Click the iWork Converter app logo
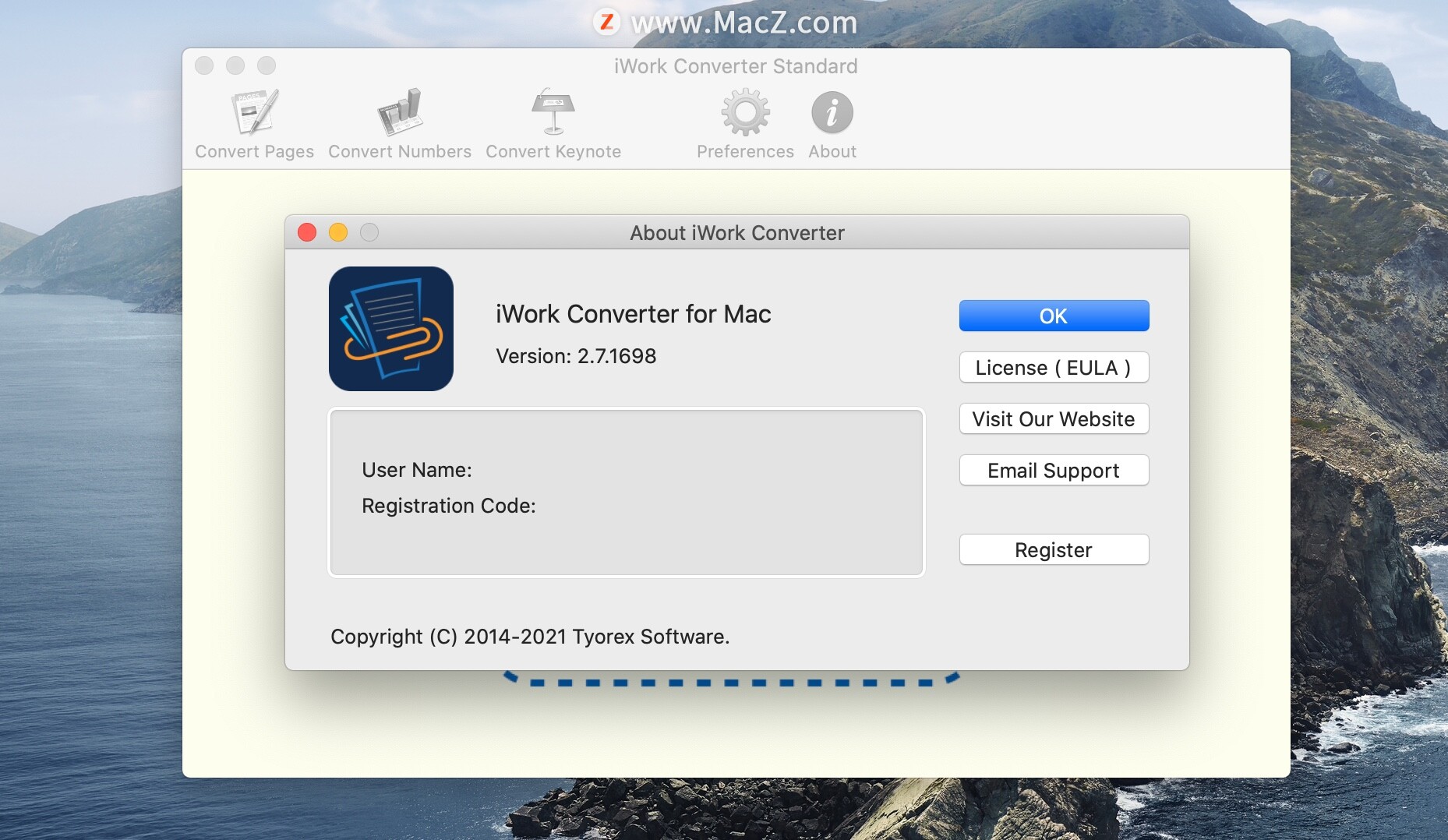The image size is (1448, 840). click(x=391, y=329)
